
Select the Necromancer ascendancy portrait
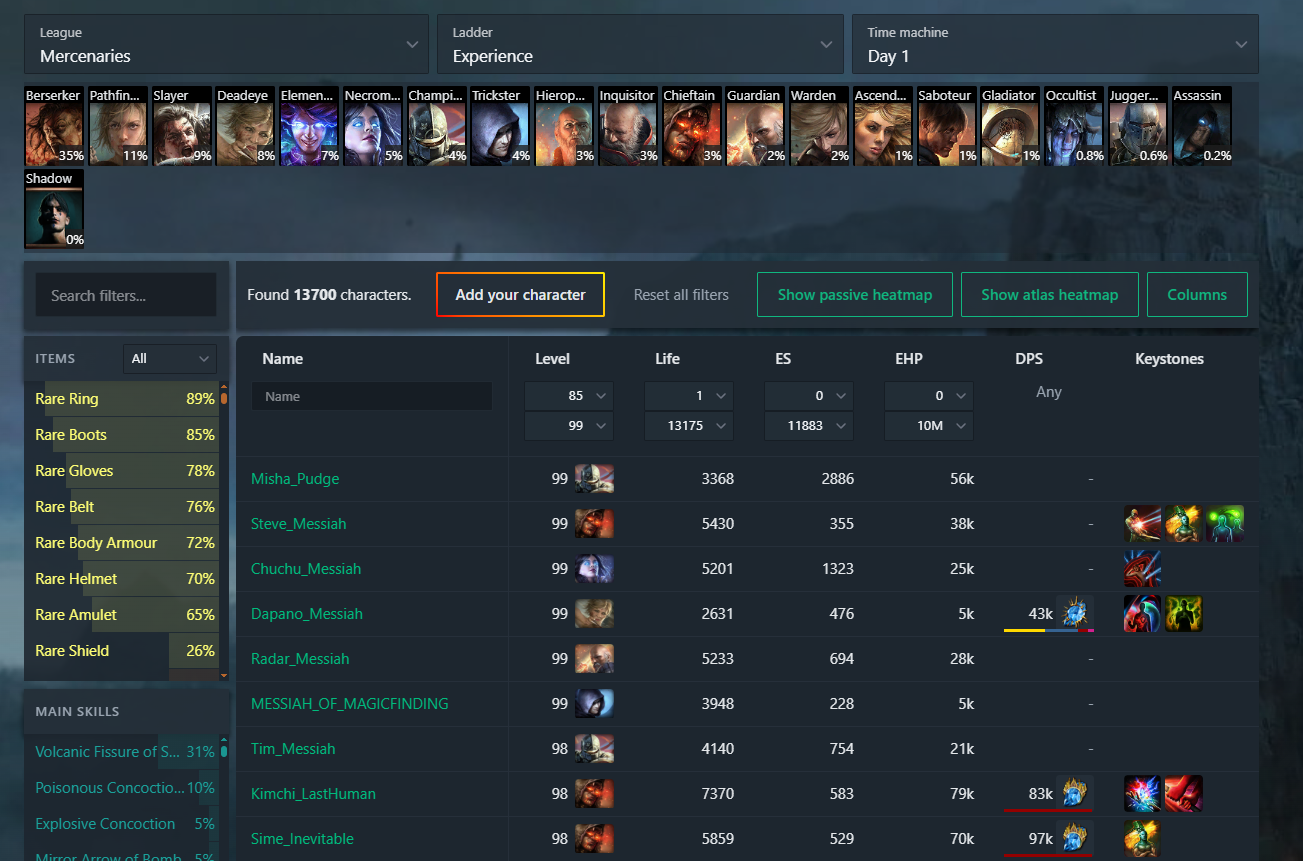(x=374, y=126)
